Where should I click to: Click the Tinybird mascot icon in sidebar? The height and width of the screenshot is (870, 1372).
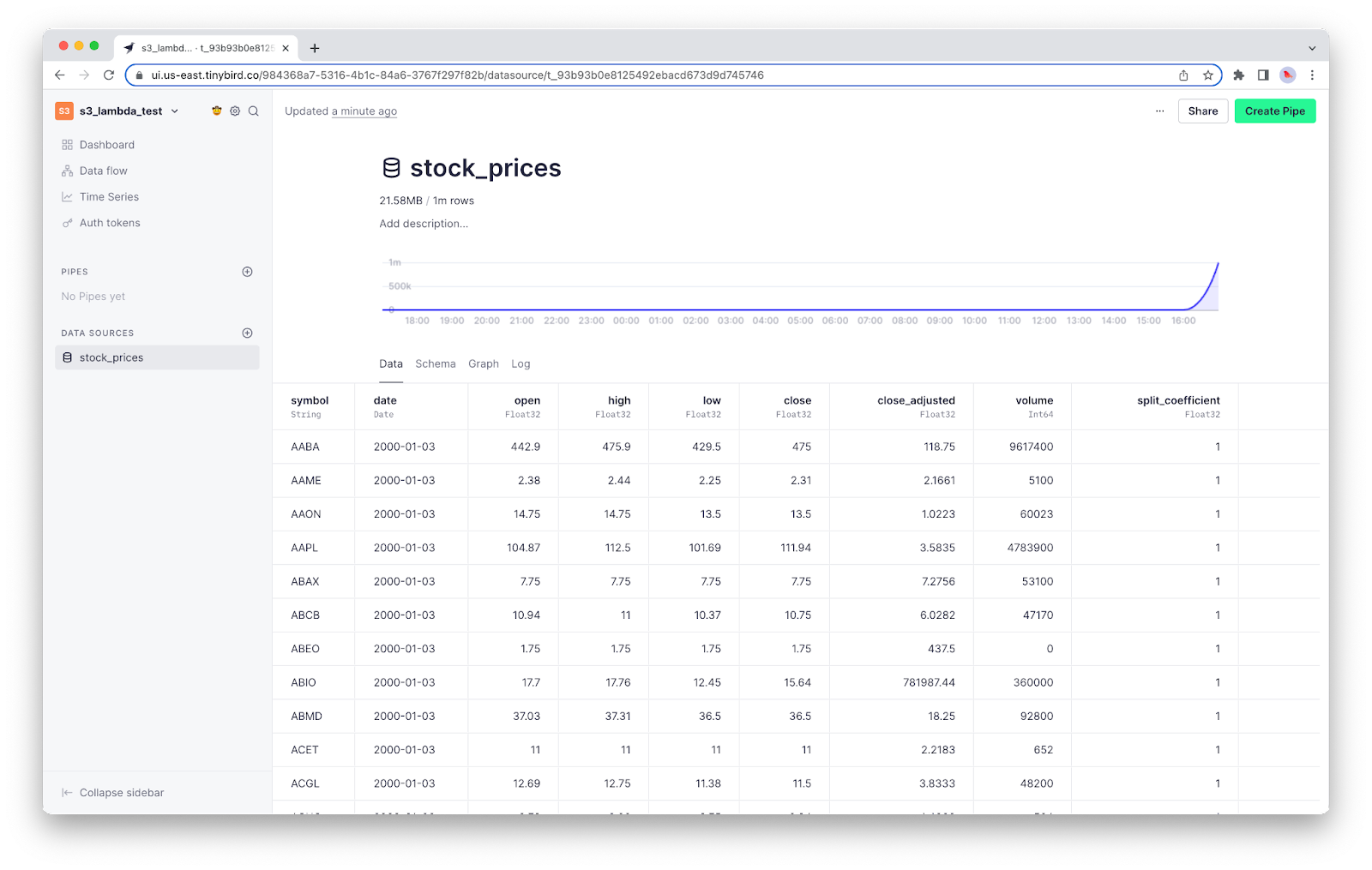pyautogui.click(x=217, y=111)
